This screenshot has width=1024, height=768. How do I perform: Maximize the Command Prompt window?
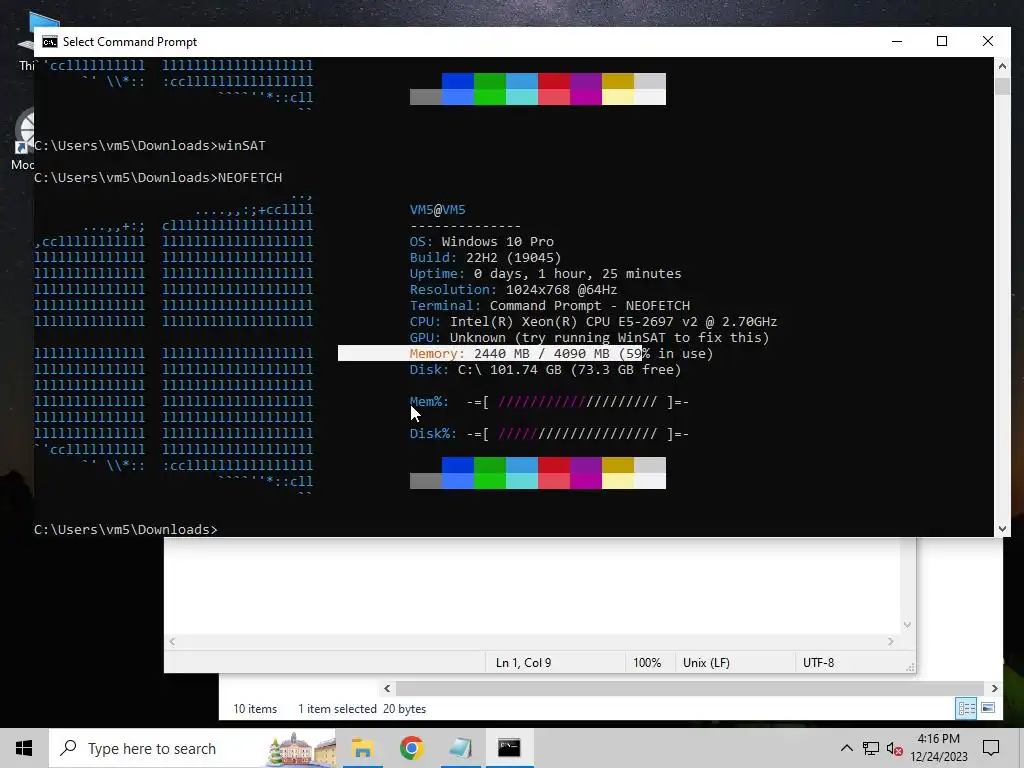point(942,41)
